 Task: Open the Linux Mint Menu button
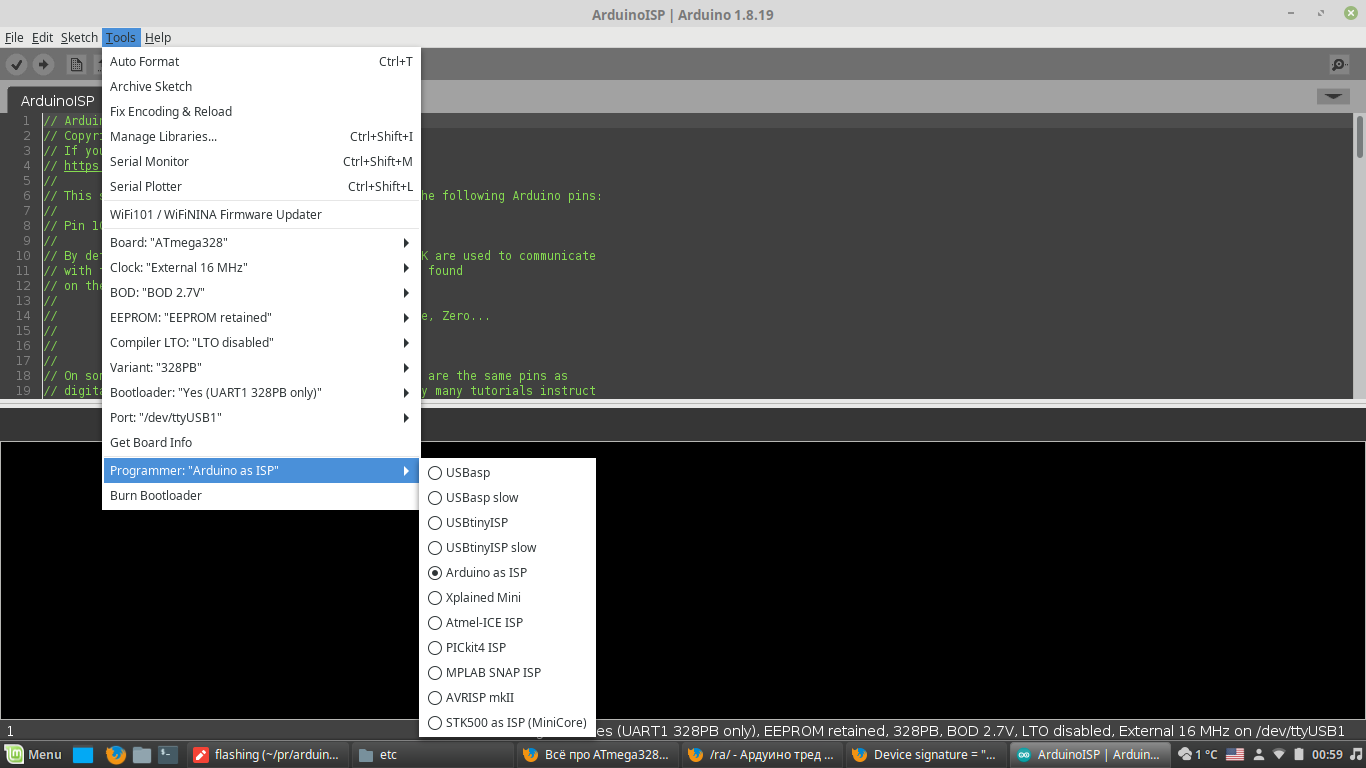[x=34, y=755]
